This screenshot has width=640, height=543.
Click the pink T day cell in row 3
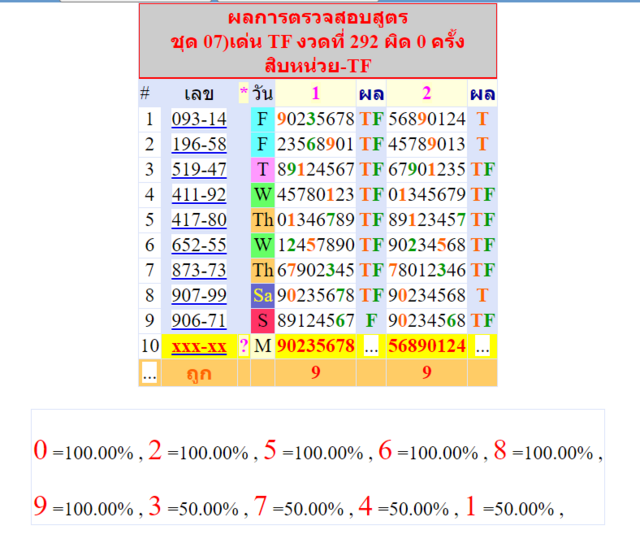coord(262,169)
